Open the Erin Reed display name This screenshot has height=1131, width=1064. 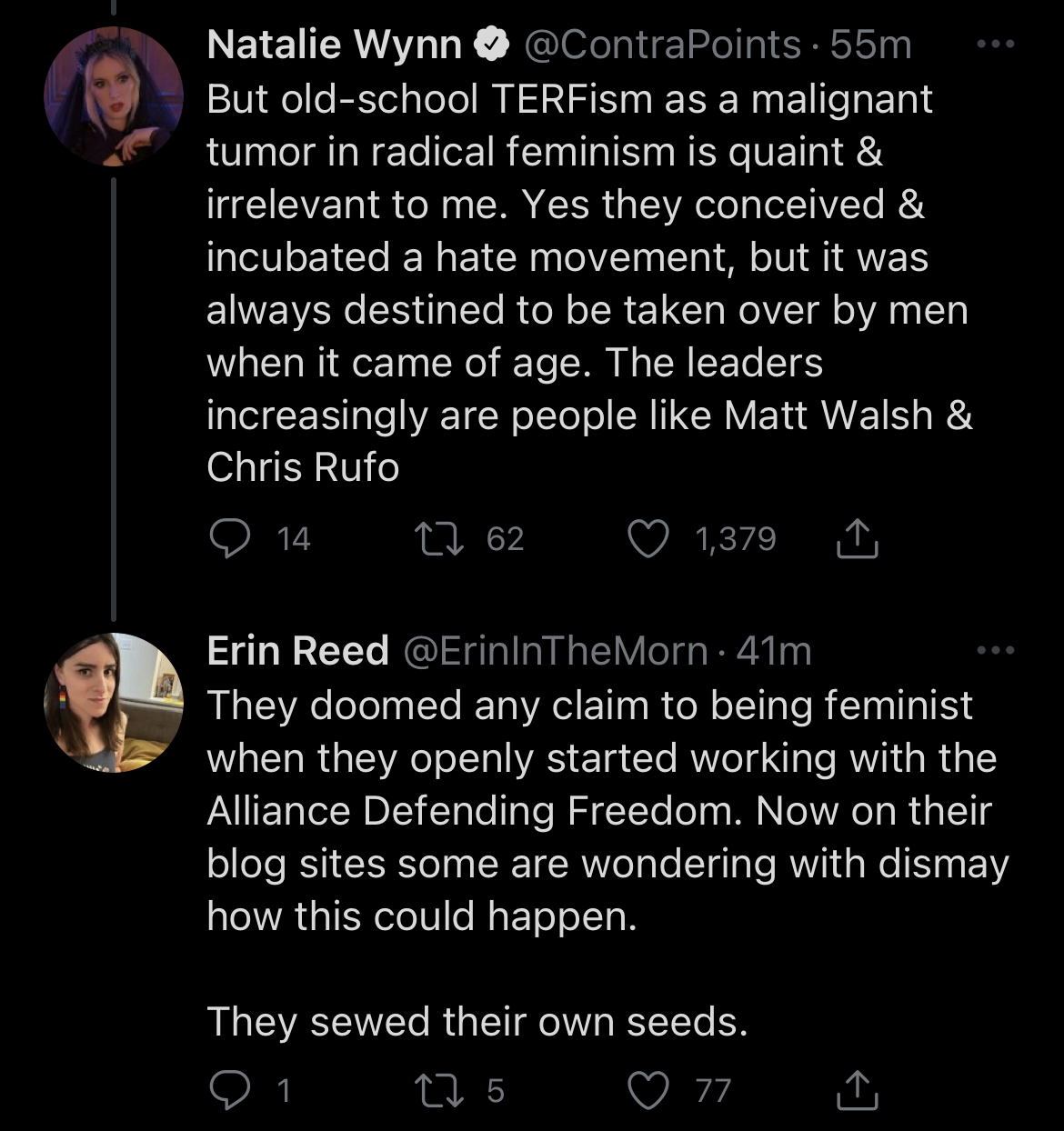tap(297, 651)
